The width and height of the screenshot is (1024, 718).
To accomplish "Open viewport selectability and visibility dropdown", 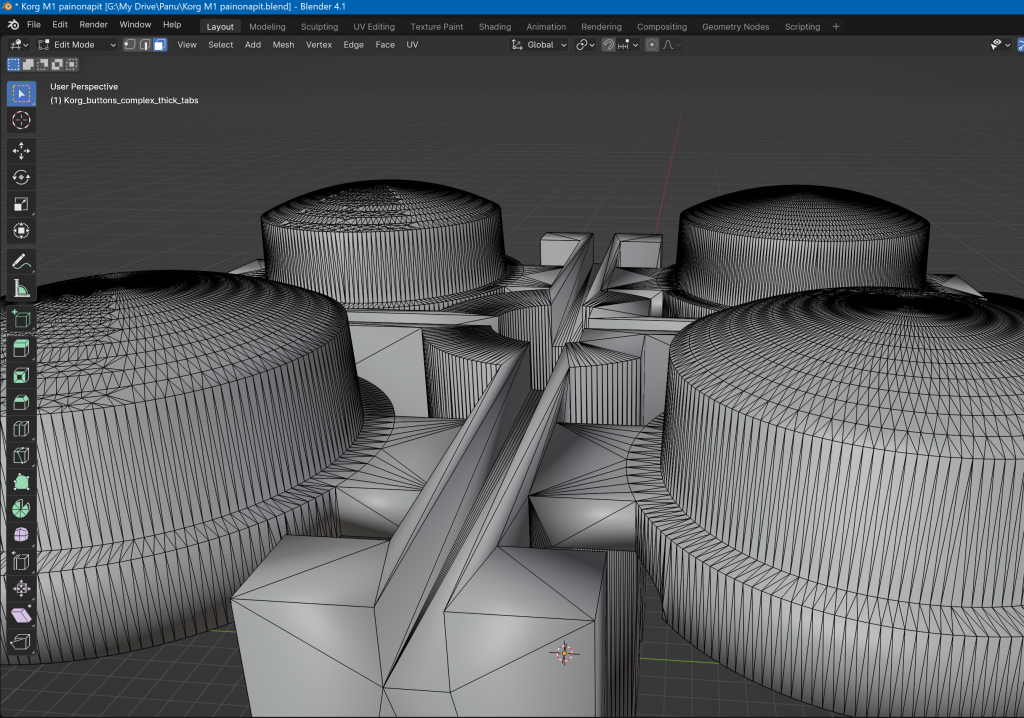I will (x=1000, y=44).
